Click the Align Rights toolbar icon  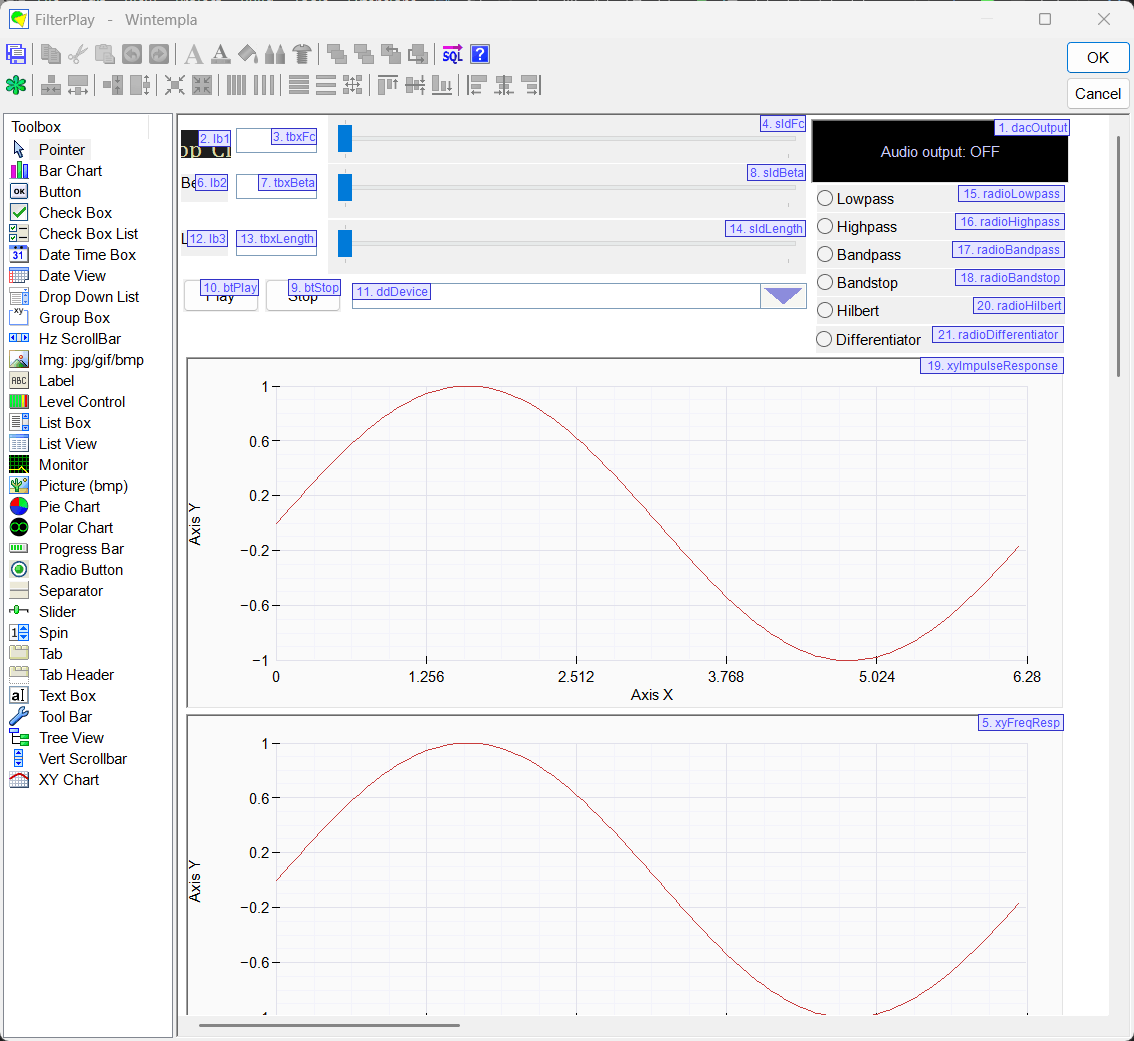[532, 85]
